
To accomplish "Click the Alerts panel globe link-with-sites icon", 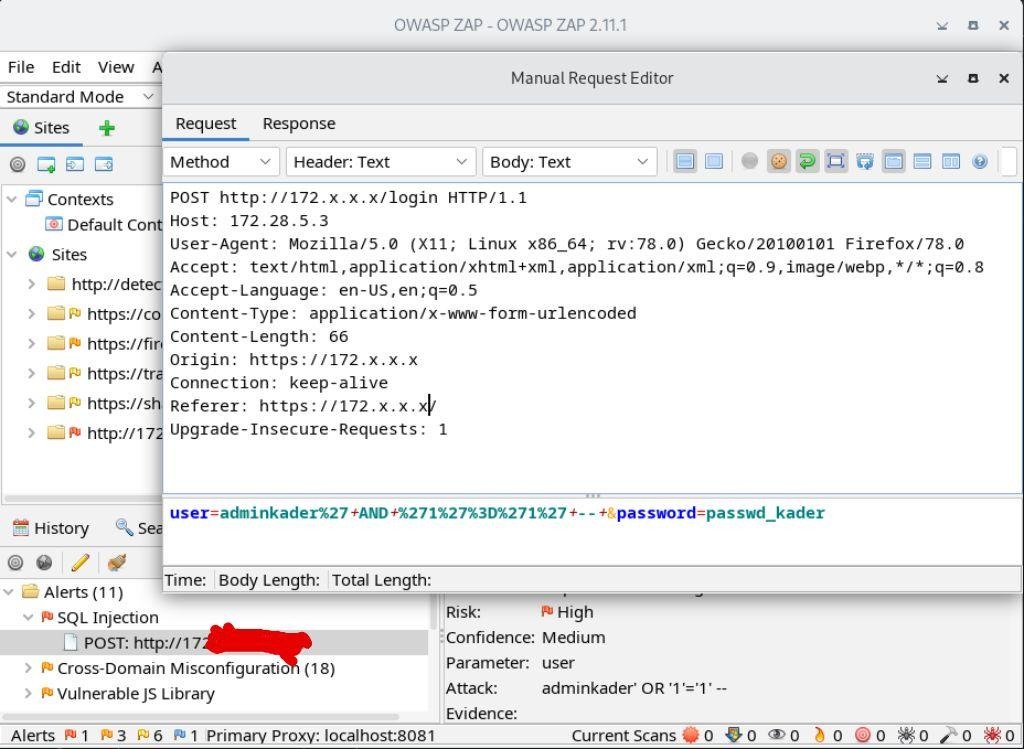I will pos(44,562).
